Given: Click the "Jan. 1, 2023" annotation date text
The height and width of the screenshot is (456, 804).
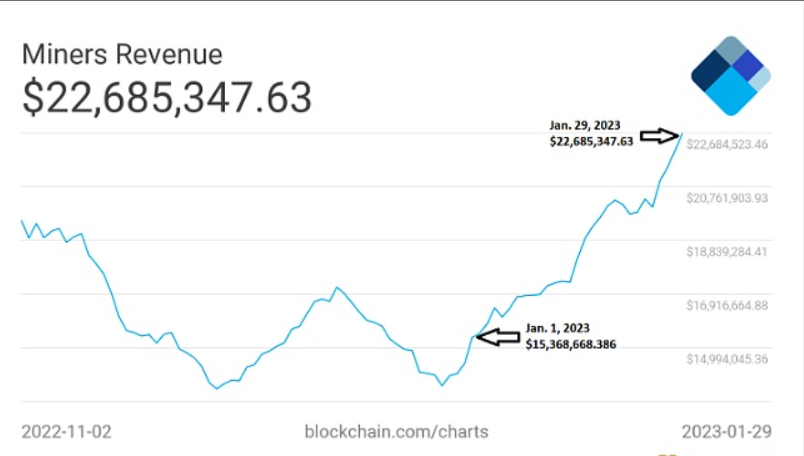Looking at the screenshot, I should click(x=557, y=327).
